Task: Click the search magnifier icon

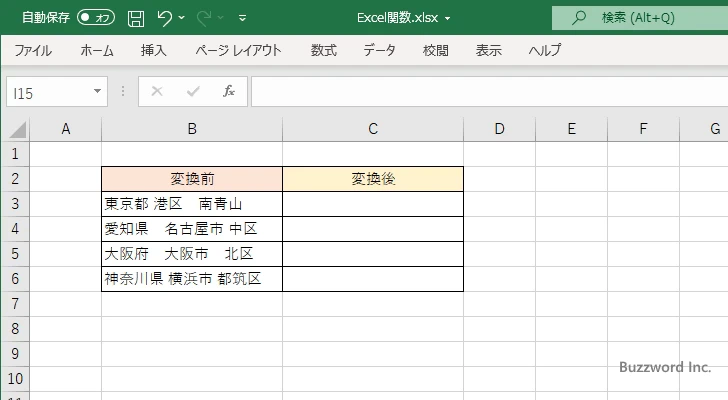Action: tap(578, 18)
